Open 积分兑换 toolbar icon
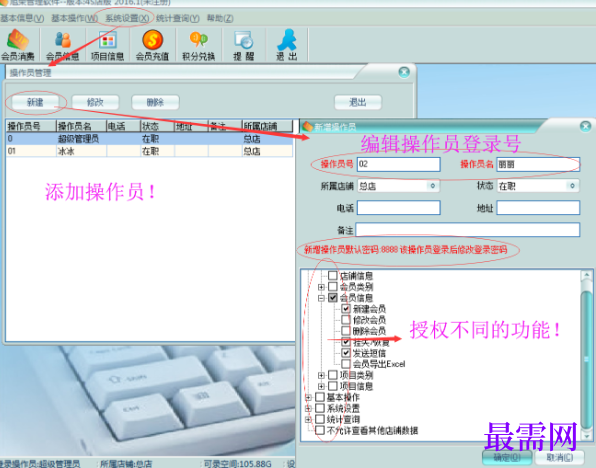 pos(198,45)
